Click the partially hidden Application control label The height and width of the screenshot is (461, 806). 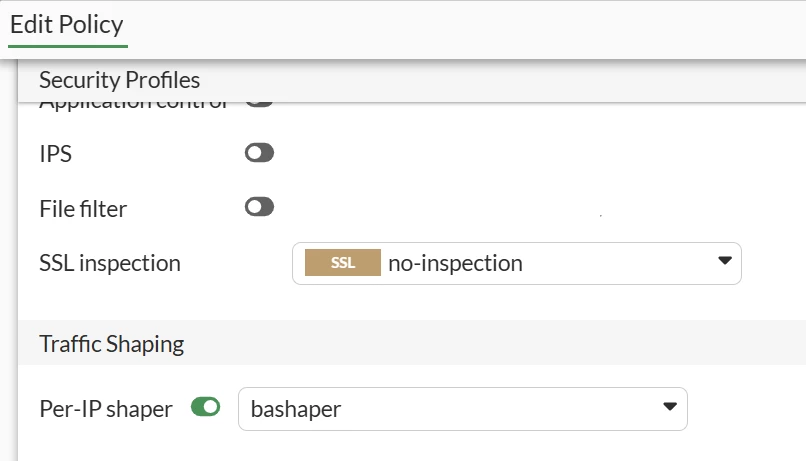134,105
